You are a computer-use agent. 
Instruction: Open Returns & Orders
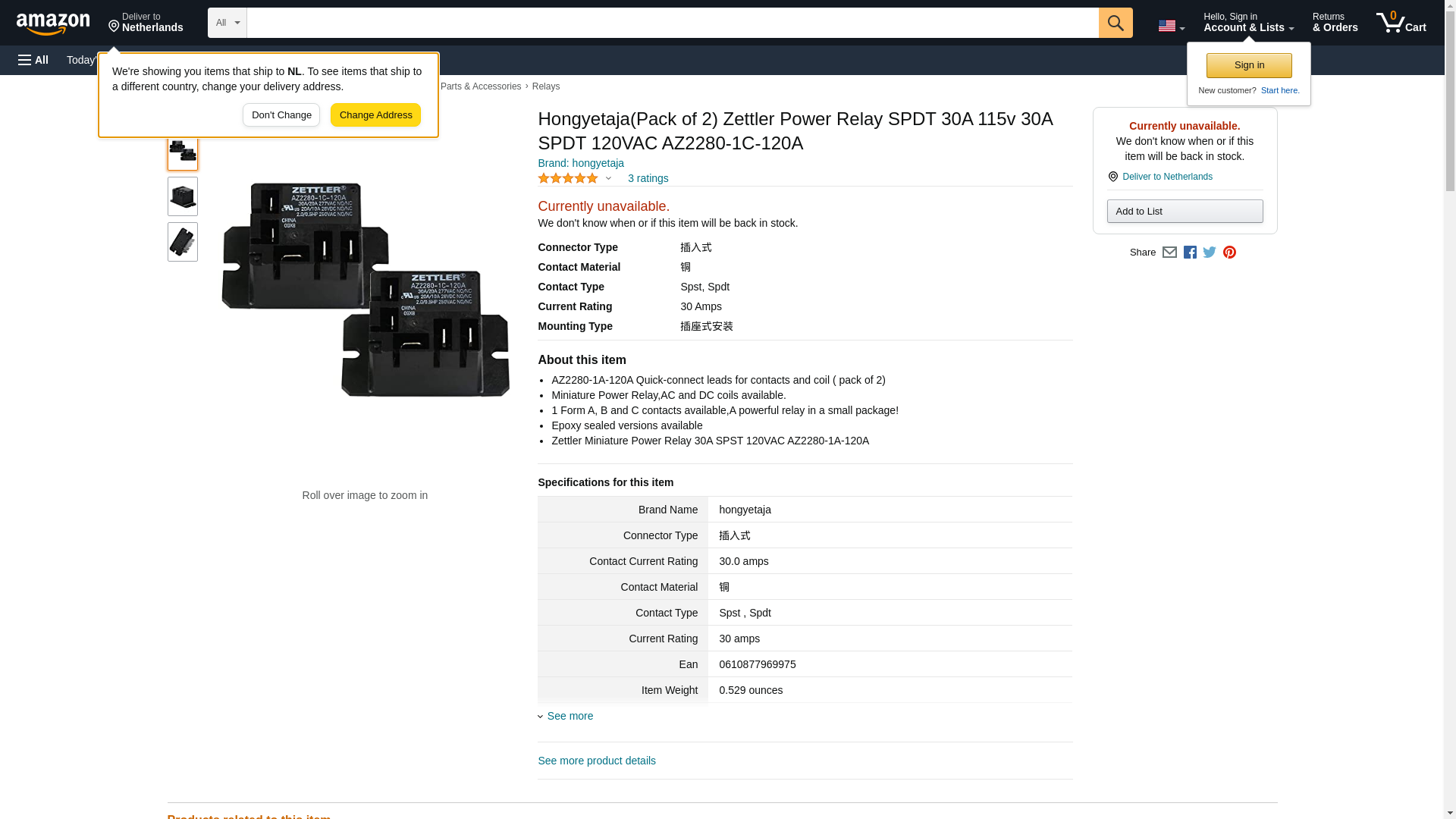(1335, 23)
